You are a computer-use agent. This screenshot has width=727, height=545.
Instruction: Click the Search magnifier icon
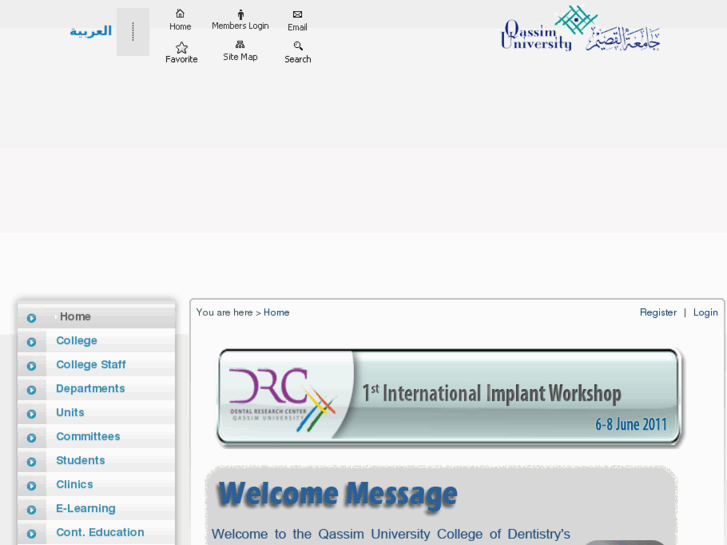click(x=298, y=46)
